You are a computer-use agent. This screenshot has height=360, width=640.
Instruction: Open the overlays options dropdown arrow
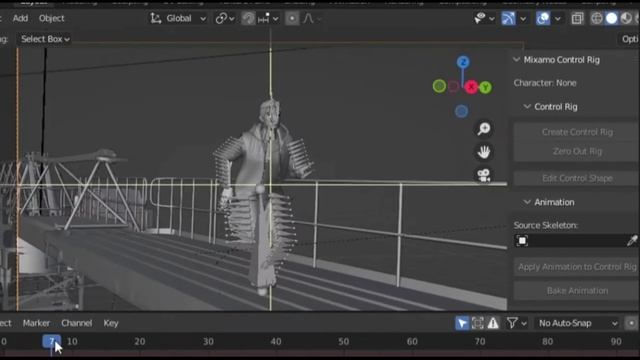pyautogui.click(x=558, y=19)
